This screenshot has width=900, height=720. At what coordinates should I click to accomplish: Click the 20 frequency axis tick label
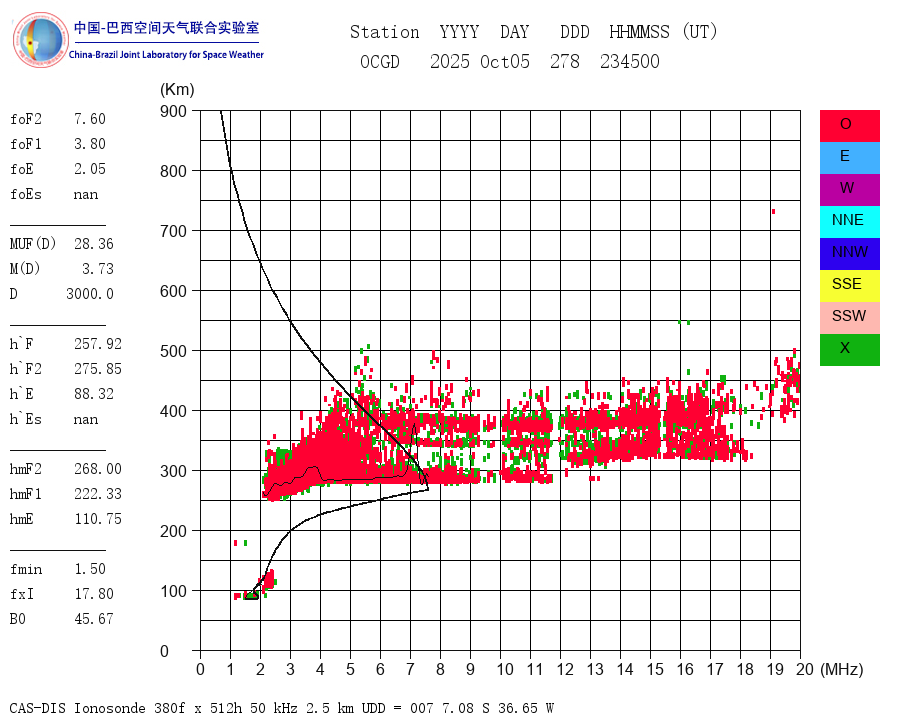805,669
